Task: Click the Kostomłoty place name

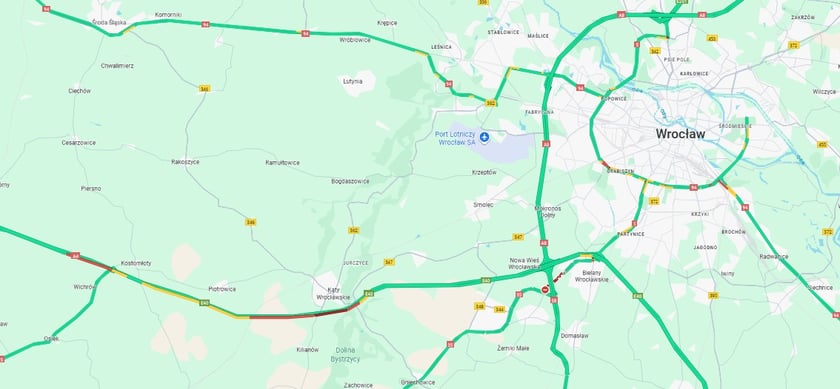Action: click(136, 263)
